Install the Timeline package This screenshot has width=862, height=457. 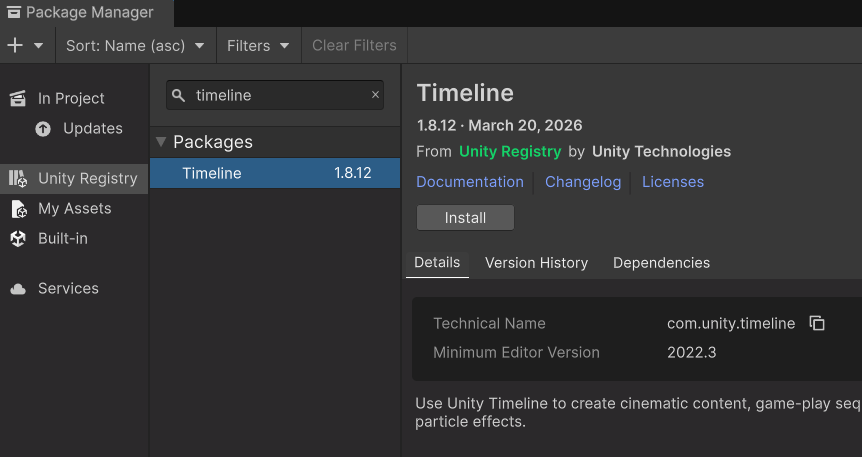(x=465, y=218)
